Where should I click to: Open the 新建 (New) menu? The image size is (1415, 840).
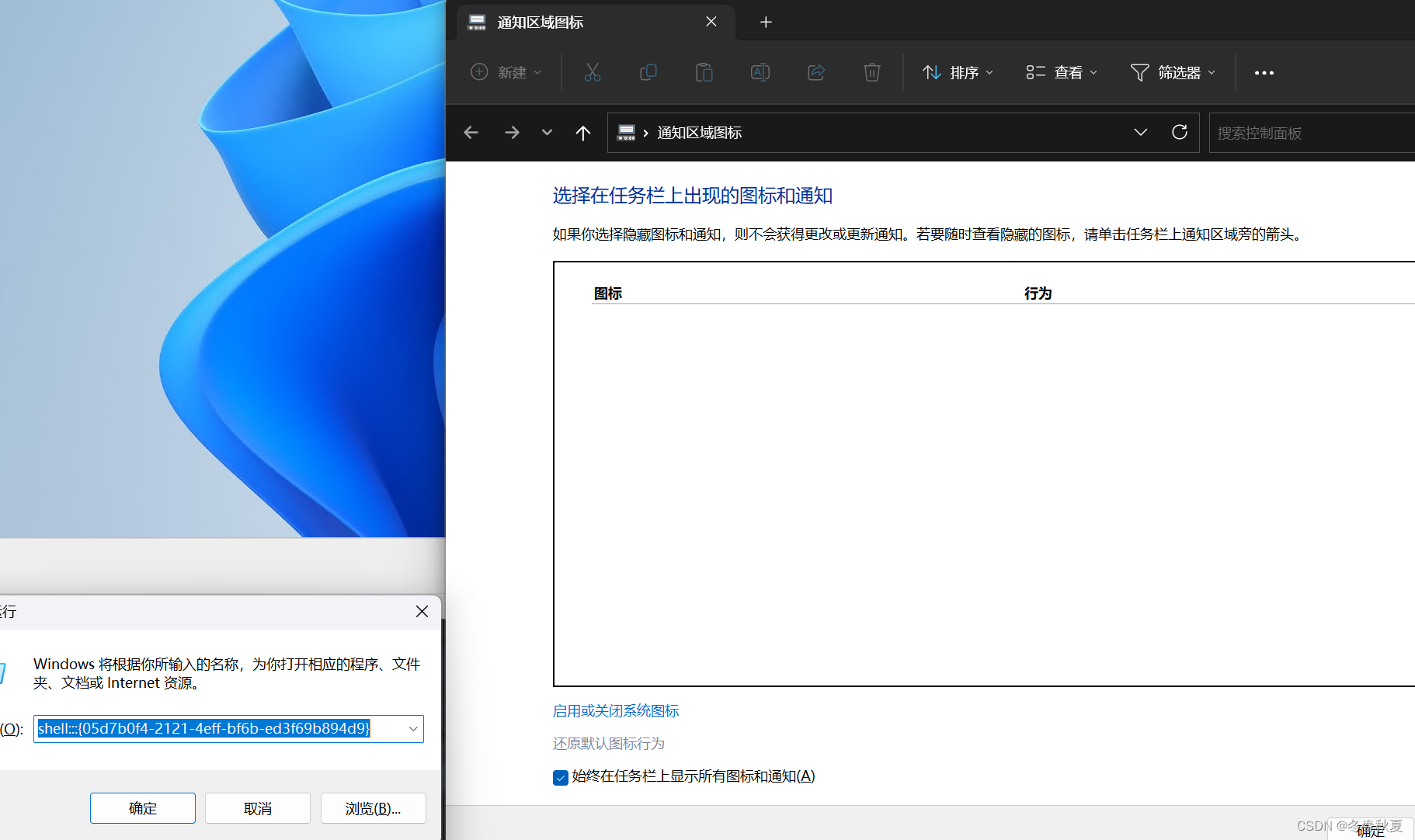point(506,72)
